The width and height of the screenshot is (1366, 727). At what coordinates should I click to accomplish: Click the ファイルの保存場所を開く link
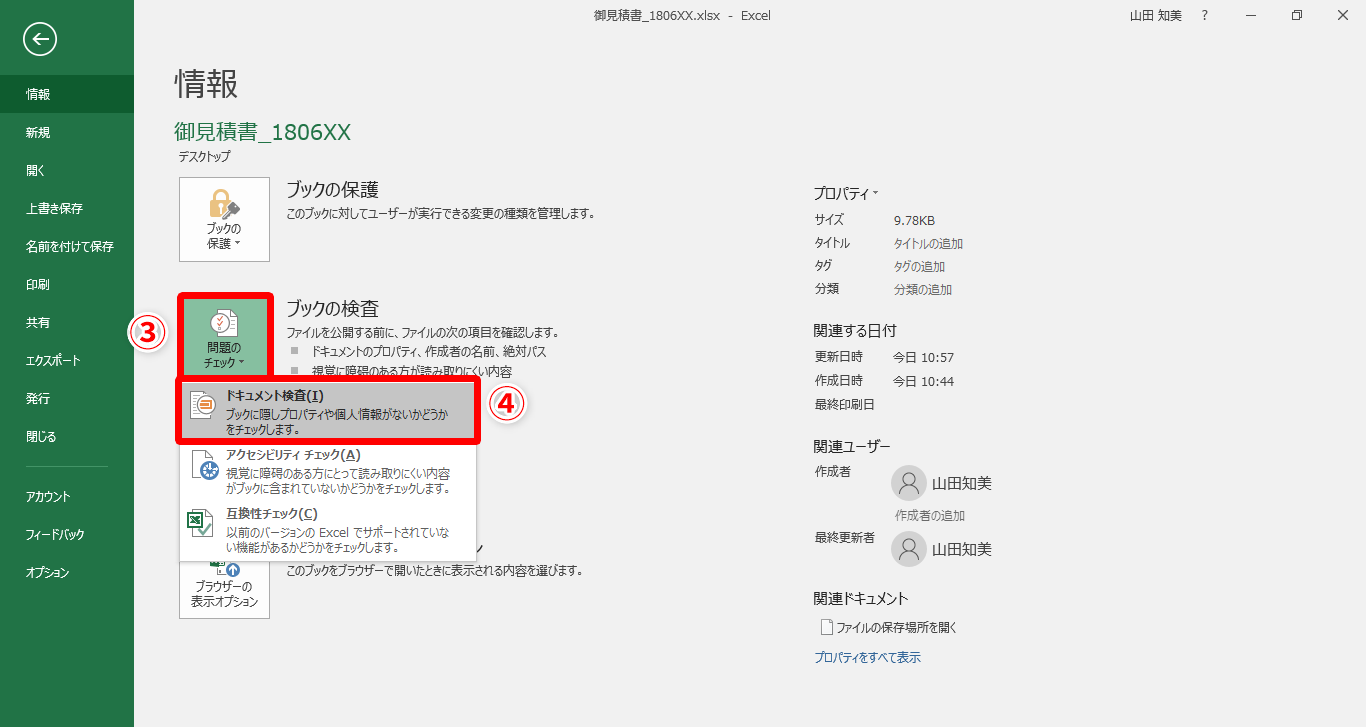pos(897,628)
